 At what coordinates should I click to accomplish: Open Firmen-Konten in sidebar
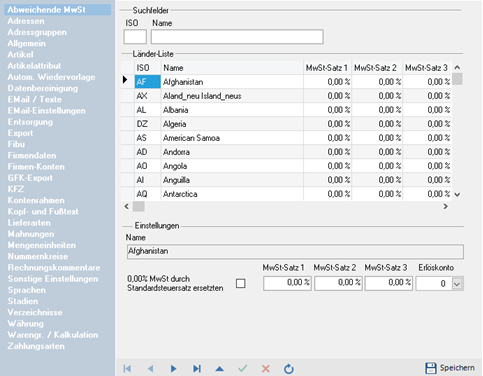tap(36, 167)
